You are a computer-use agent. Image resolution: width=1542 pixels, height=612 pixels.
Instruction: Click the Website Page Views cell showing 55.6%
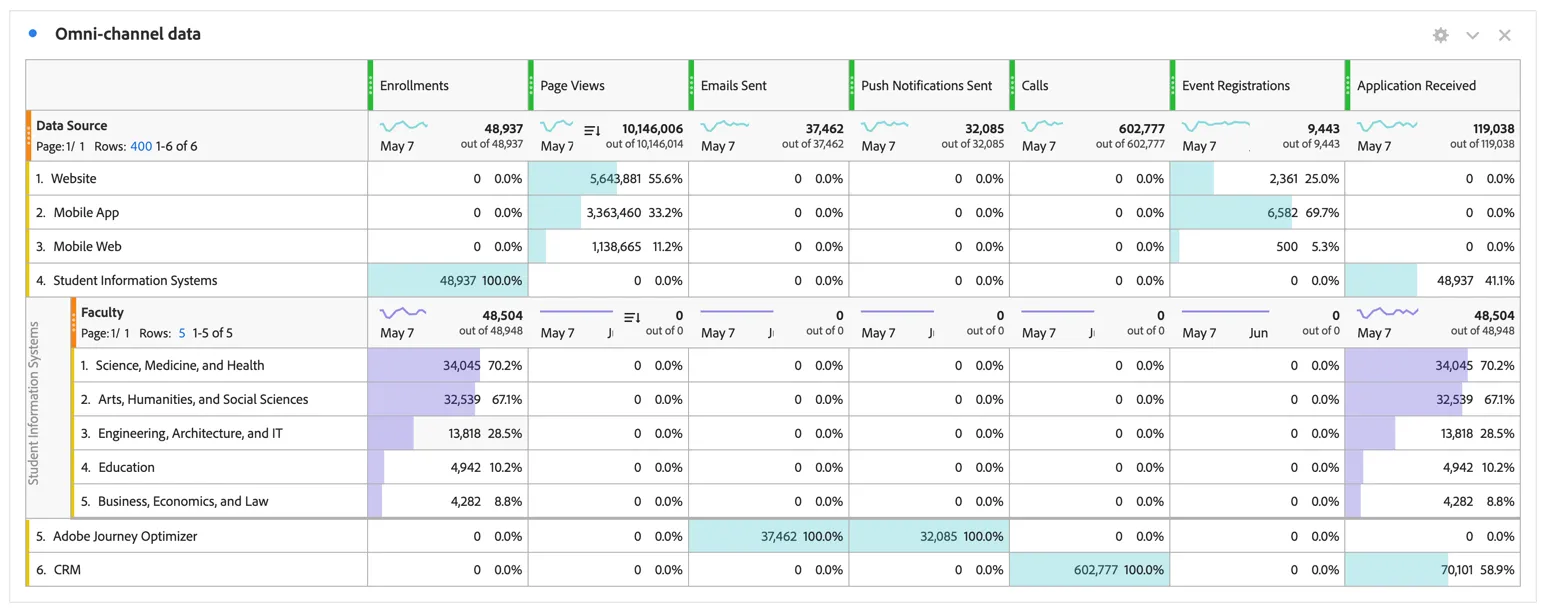pos(608,178)
